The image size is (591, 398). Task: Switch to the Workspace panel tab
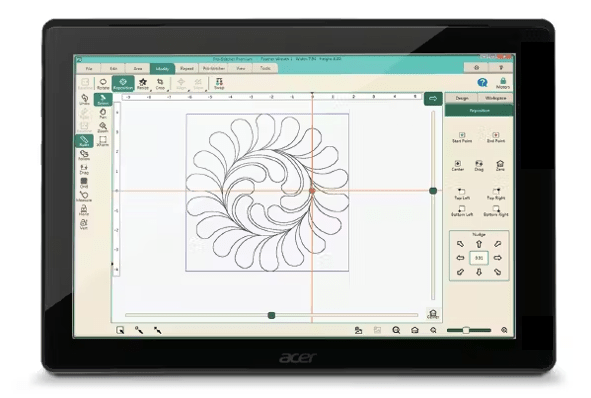coord(496,98)
